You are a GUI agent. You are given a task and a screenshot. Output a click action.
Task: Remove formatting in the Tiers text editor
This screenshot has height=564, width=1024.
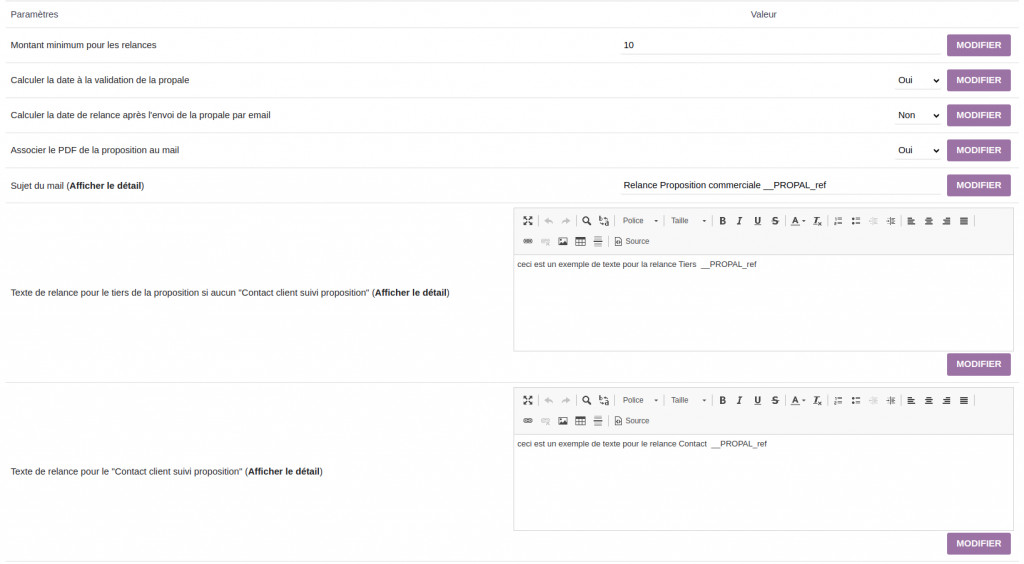(817, 221)
